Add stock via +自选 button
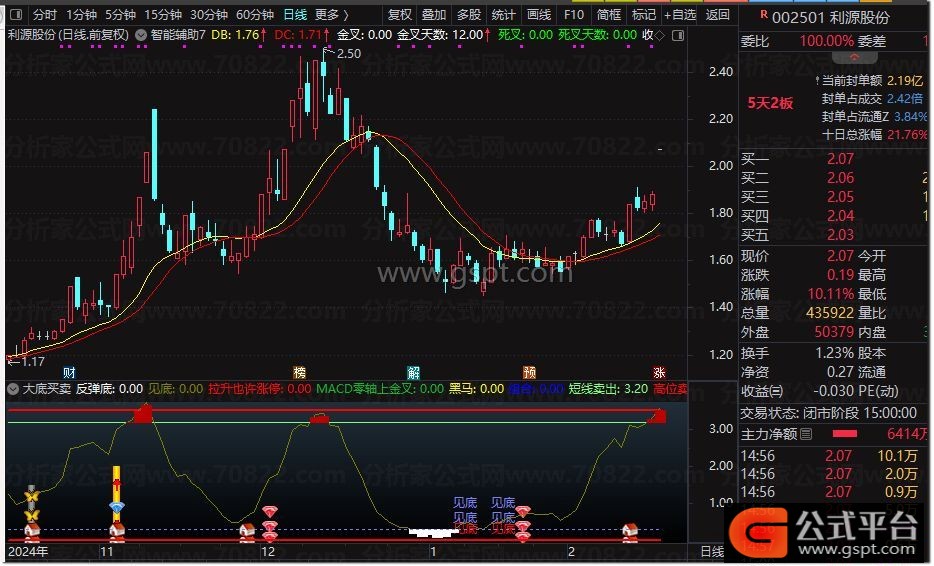 click(x=680, y=14)
